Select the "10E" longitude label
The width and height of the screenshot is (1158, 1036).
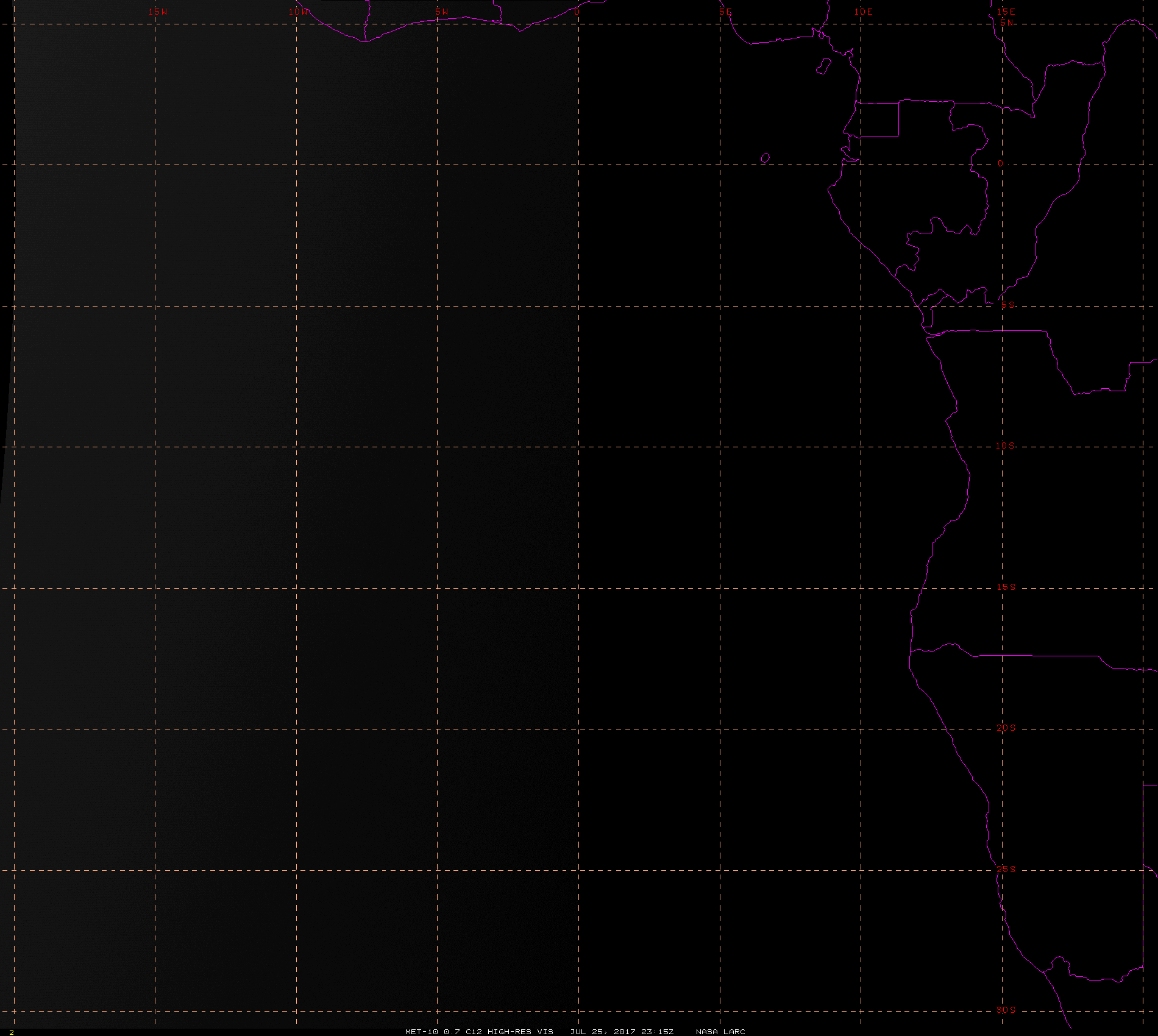click(x=864, y=12)
